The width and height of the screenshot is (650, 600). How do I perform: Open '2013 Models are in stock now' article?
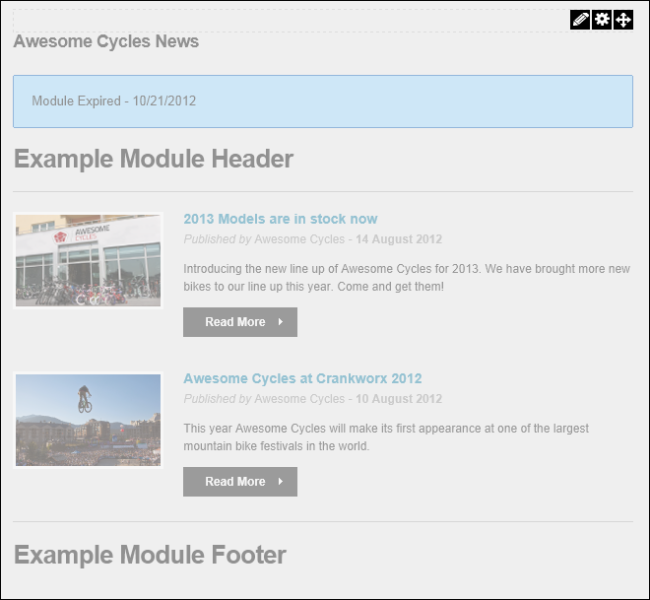coord(280,219)
